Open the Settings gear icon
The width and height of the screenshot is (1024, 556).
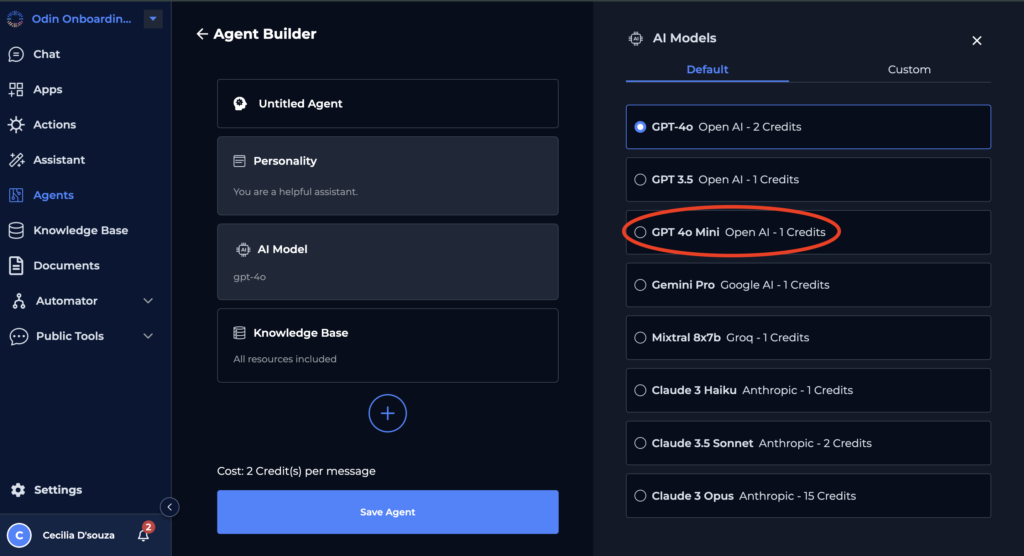click(x=18, y=490)
